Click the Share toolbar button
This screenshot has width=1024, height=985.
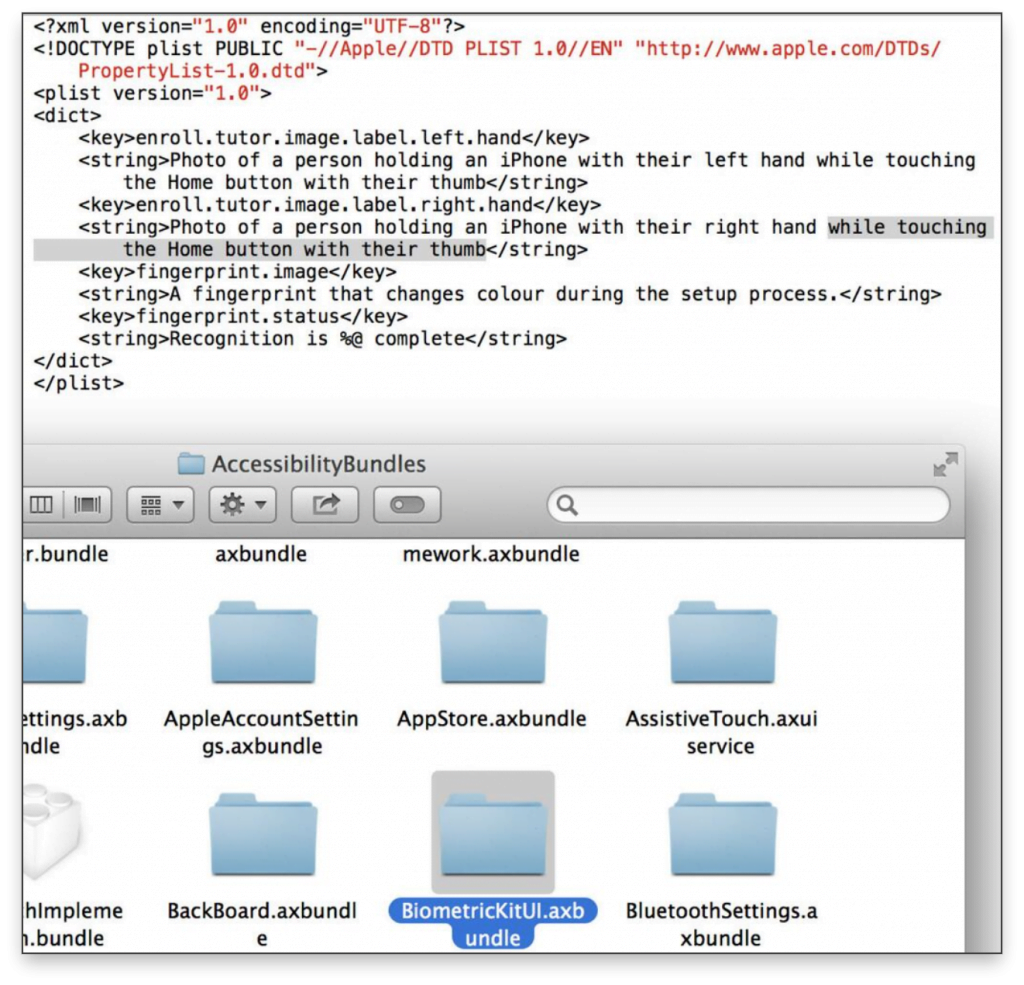coord(325,505)
